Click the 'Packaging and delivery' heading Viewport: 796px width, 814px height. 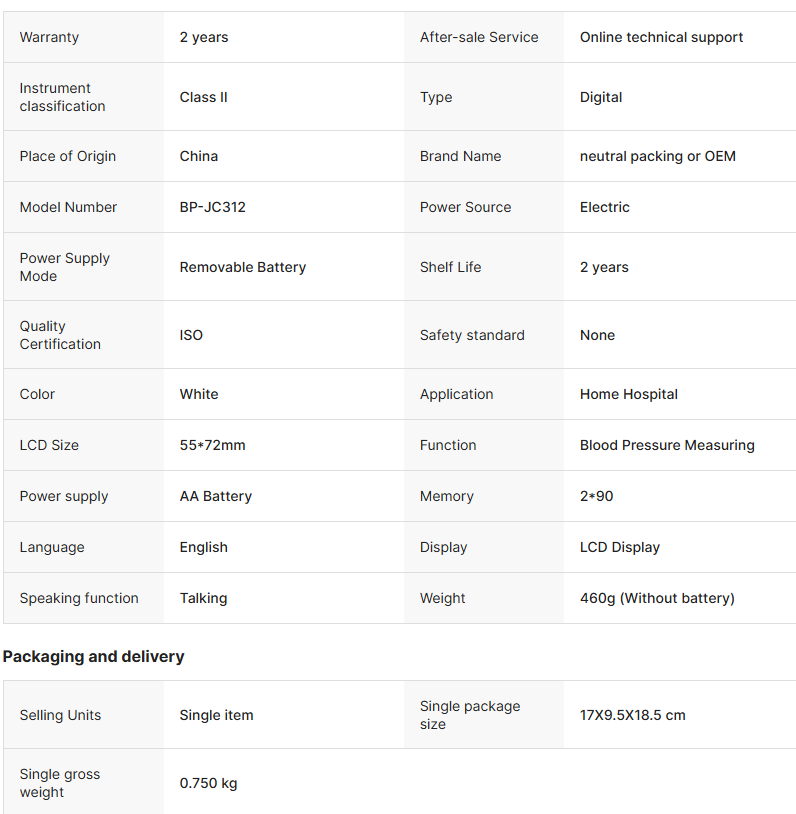pos(93,656)
